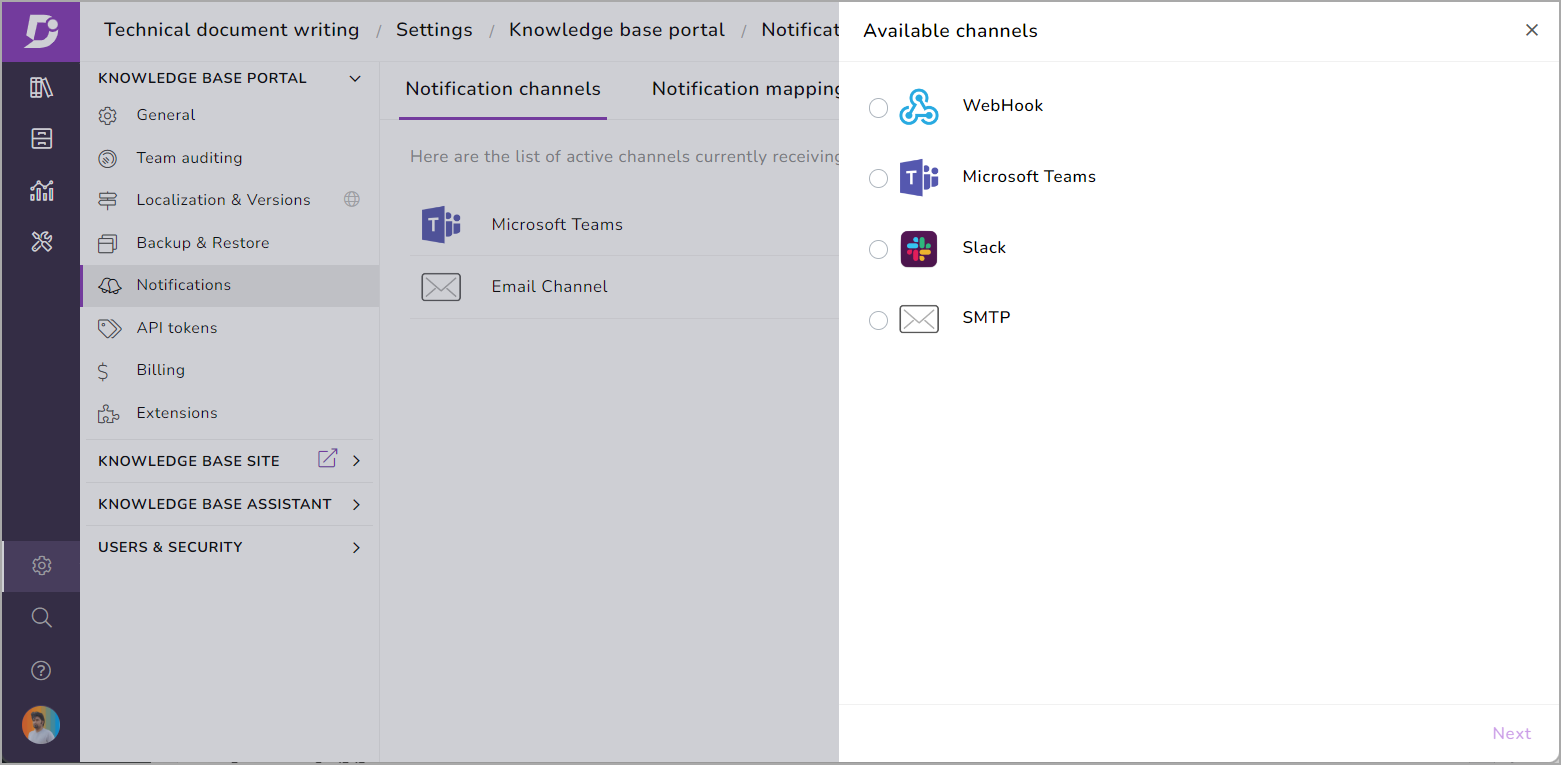
Task: Open knowledge base site external link icon
Action: click(327, 459)
